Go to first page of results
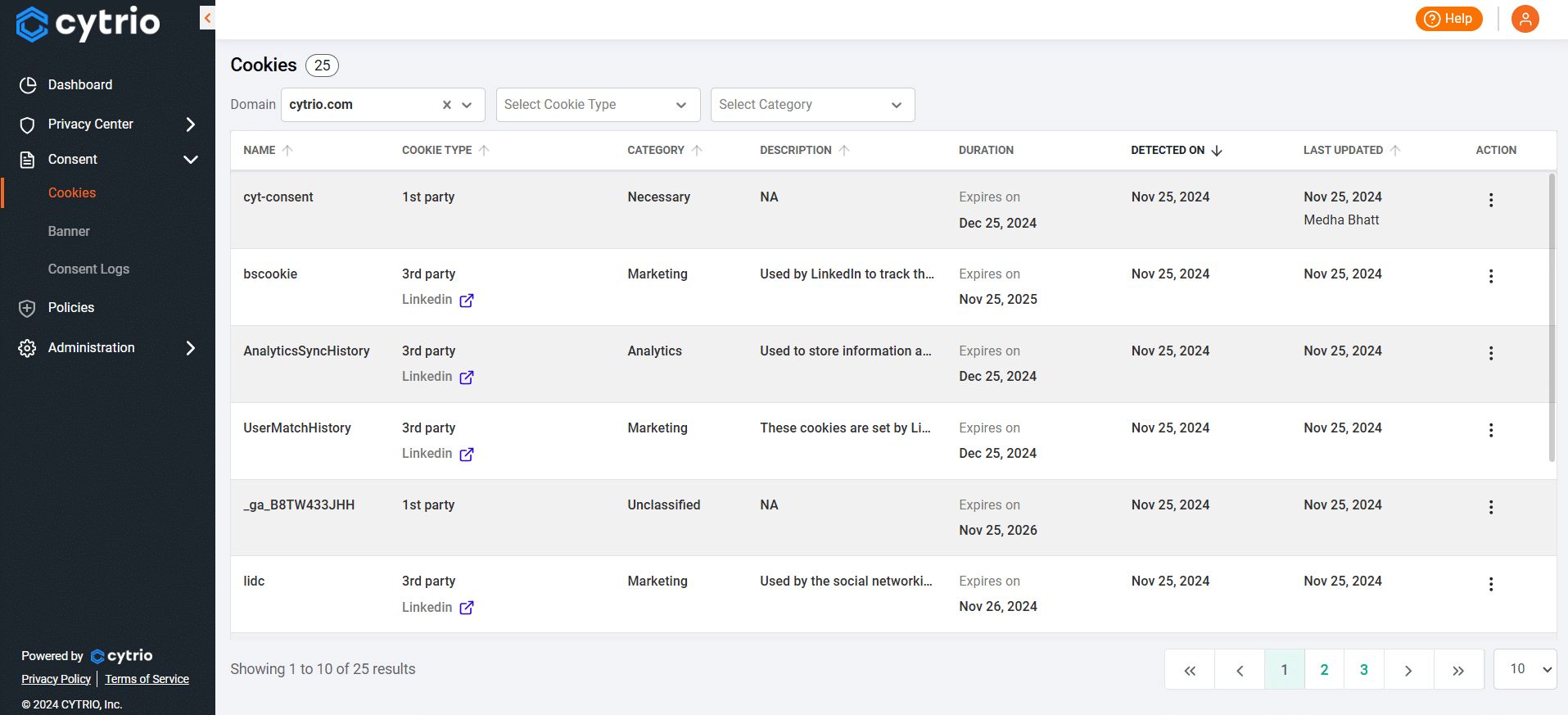Screen dimensions: 1568x715 1190,670
